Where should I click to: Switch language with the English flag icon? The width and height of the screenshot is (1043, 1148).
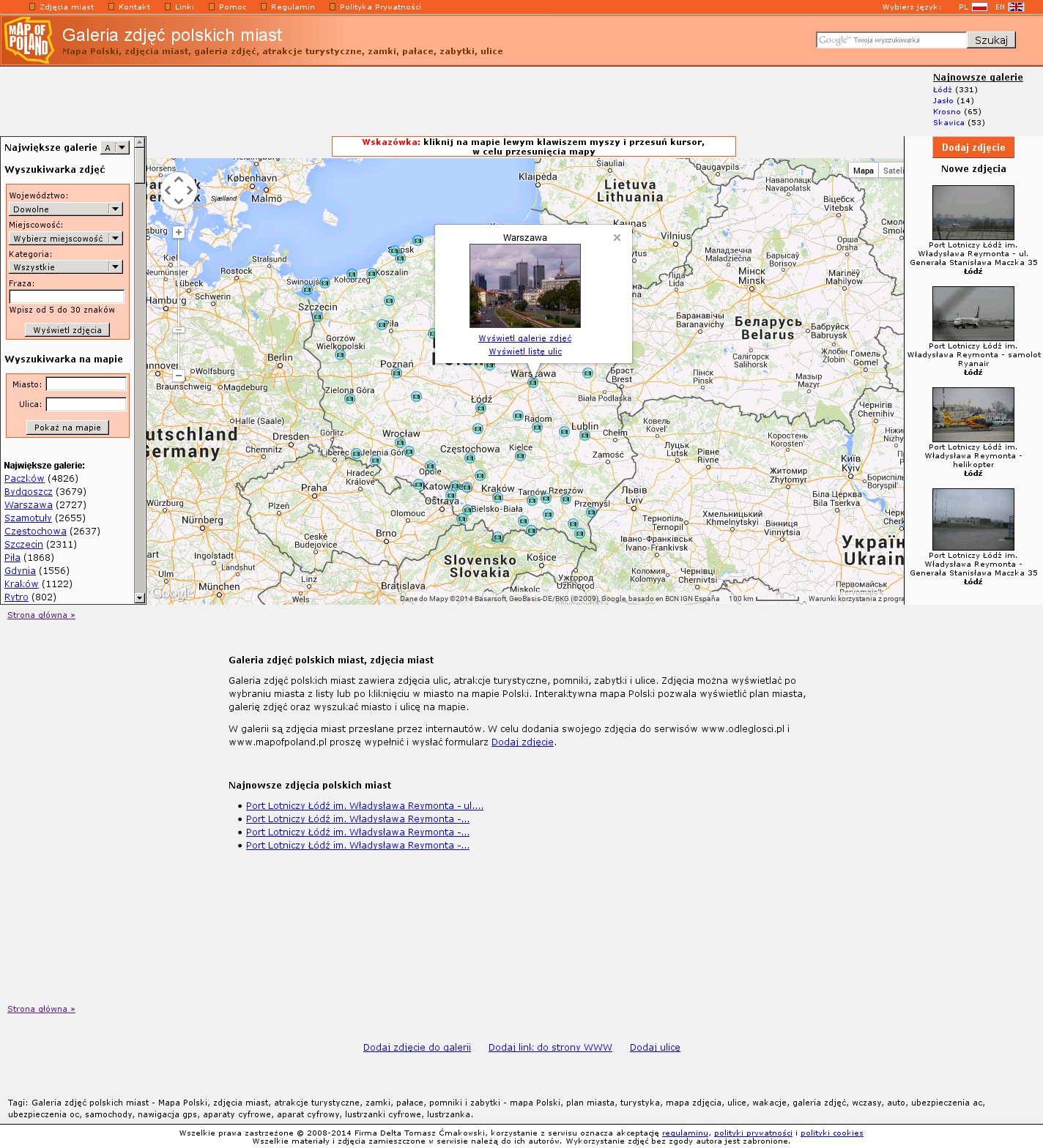click(x=1016, y=7)
